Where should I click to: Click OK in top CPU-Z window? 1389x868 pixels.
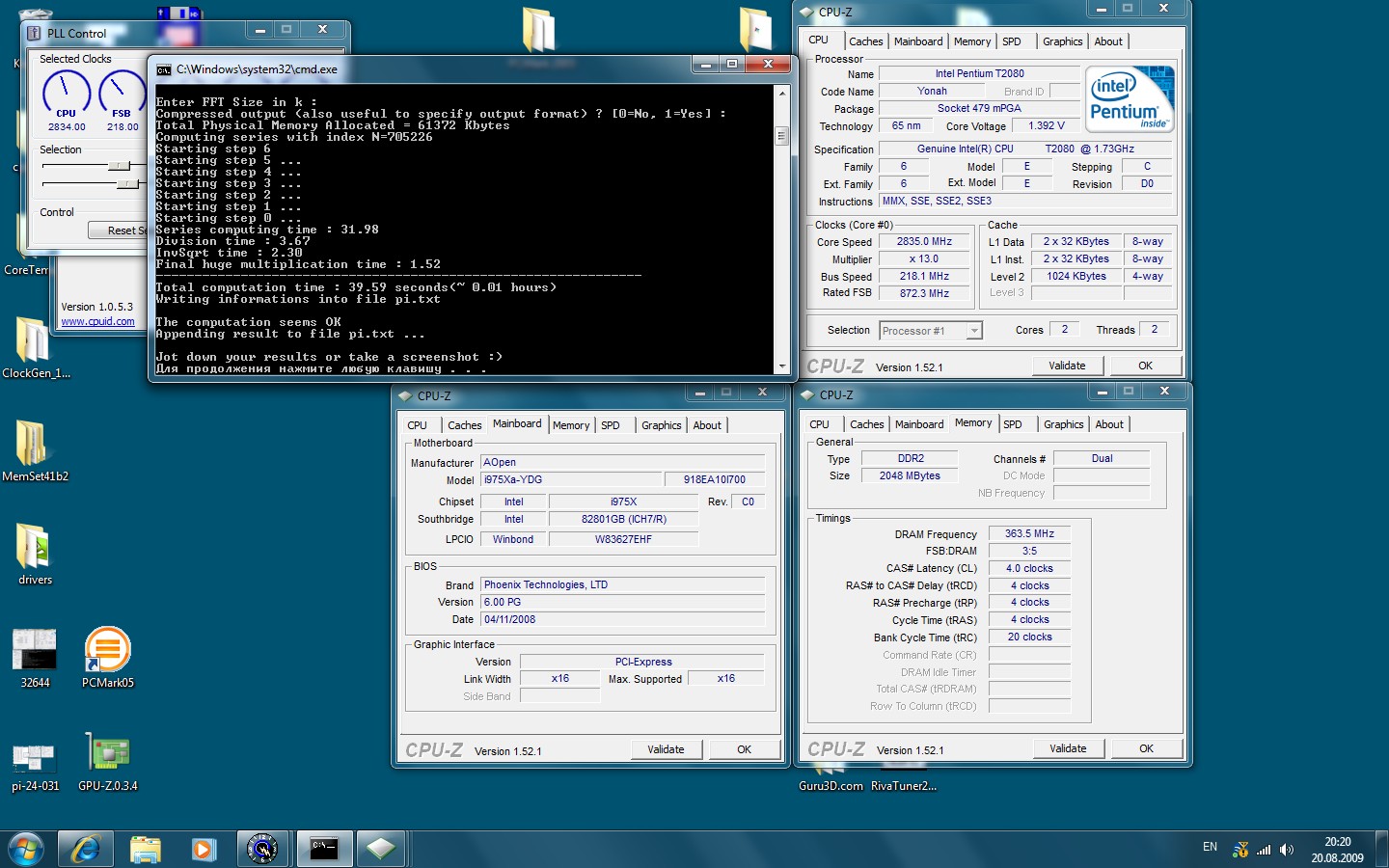pyautogui.click(x=1145, y=366)
